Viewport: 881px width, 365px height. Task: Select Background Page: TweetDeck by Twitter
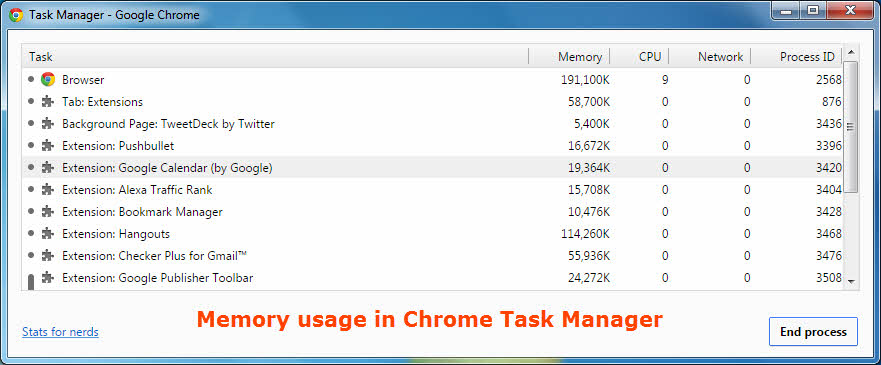[433, 124]
